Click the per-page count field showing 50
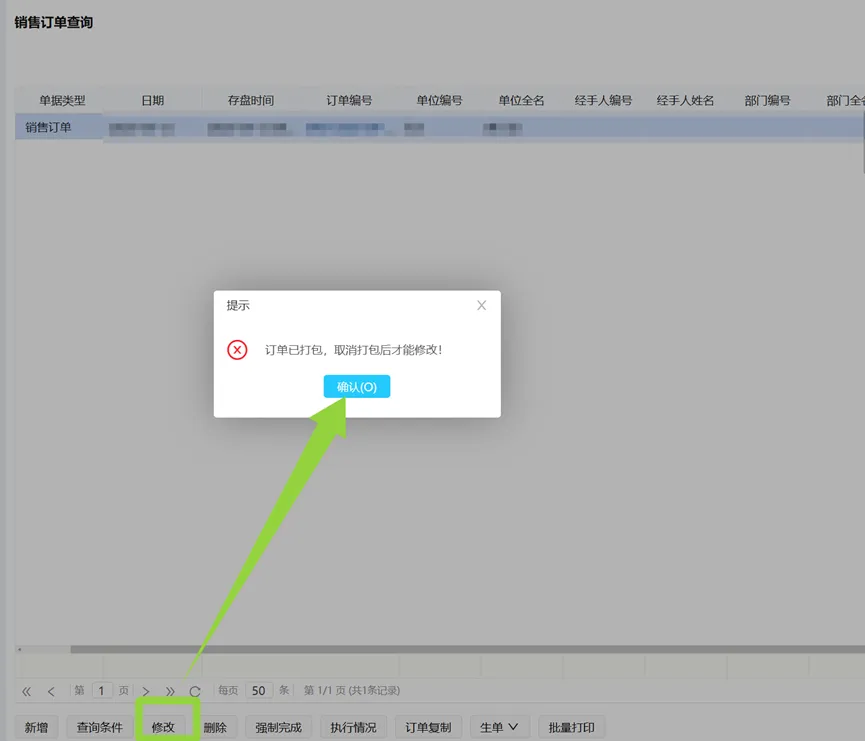Viewport: 865px width, 741px height. point(259,690)
